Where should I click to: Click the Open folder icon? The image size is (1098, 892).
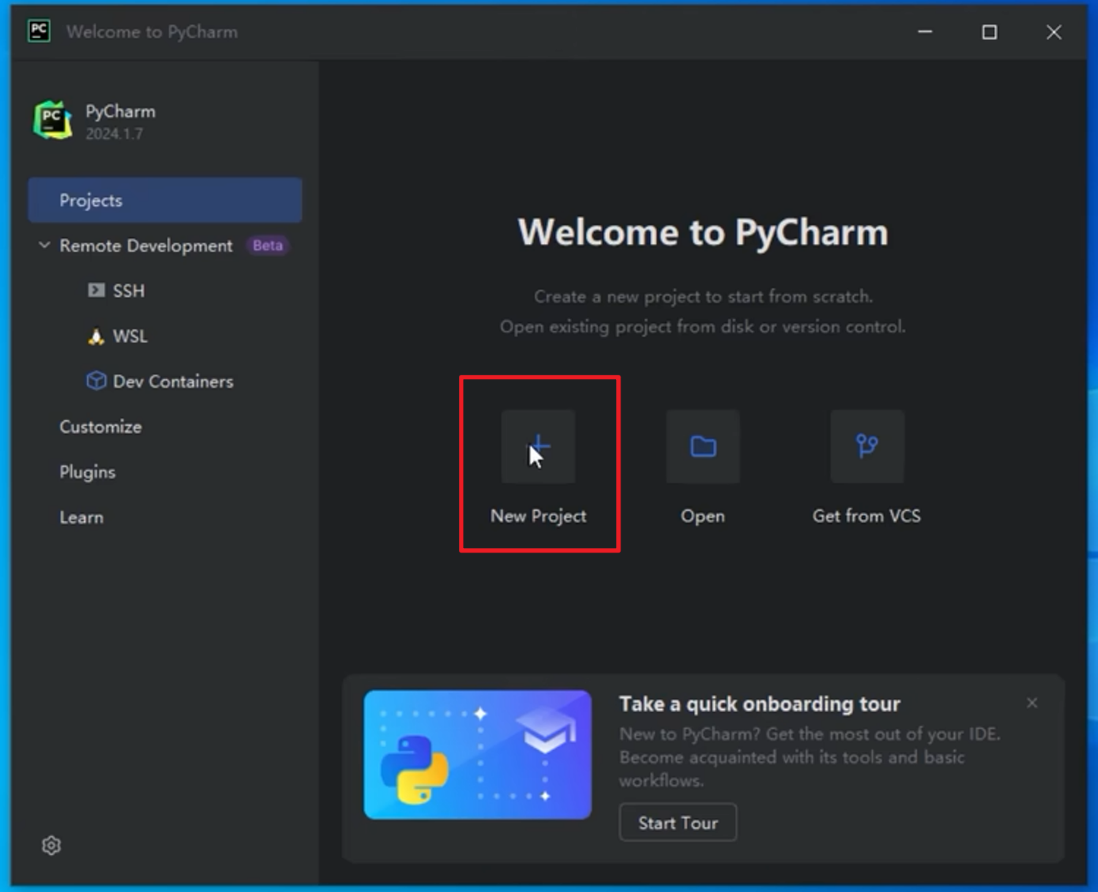click(703, 447)
